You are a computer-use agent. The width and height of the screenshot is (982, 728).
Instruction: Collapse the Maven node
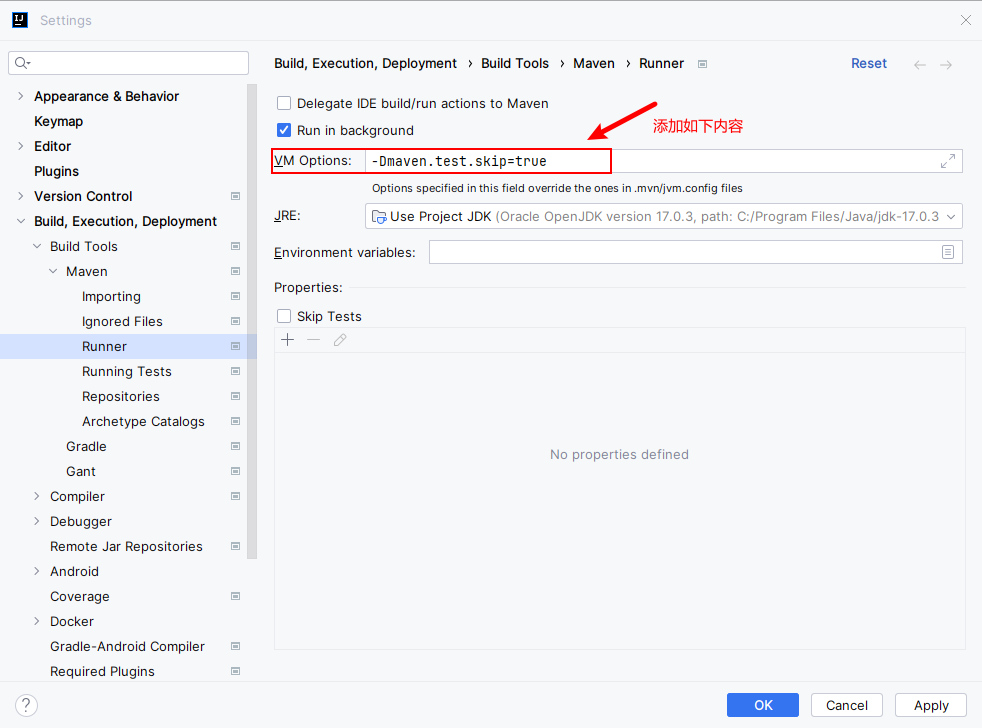pyautogui.click(x=53, y=271)
